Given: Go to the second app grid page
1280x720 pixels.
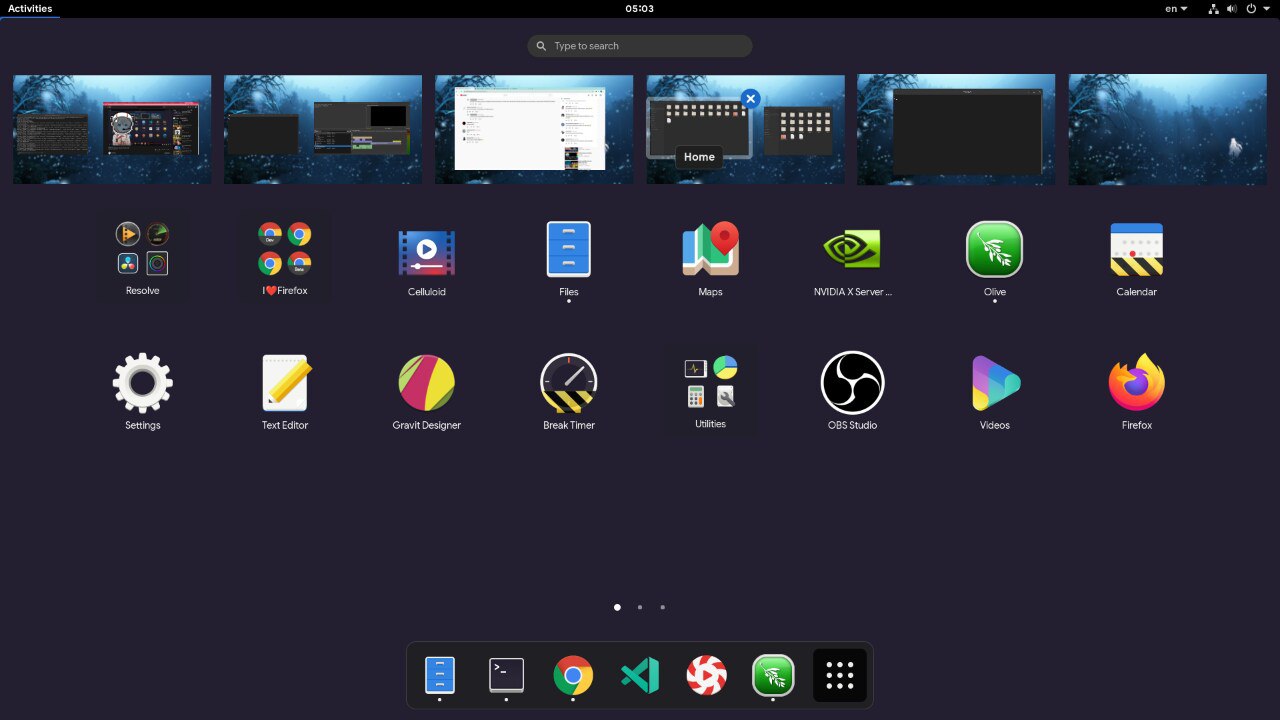Looking at the screenshot, I should (640, 607).
